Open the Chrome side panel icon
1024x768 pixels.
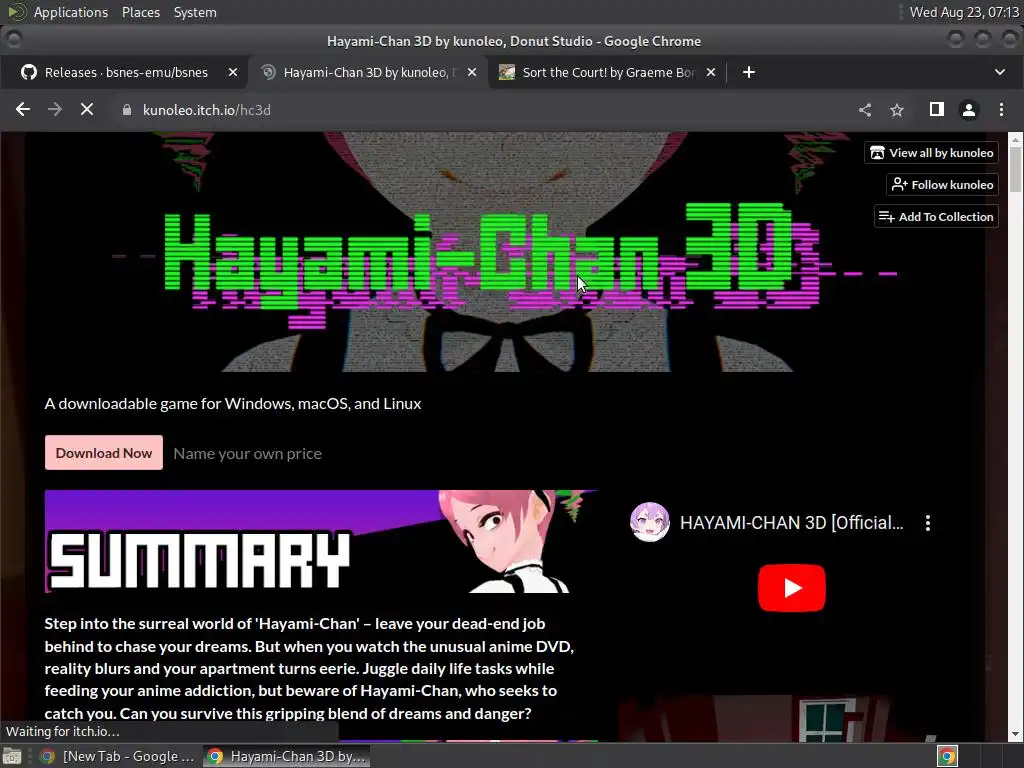coord(936,110)
